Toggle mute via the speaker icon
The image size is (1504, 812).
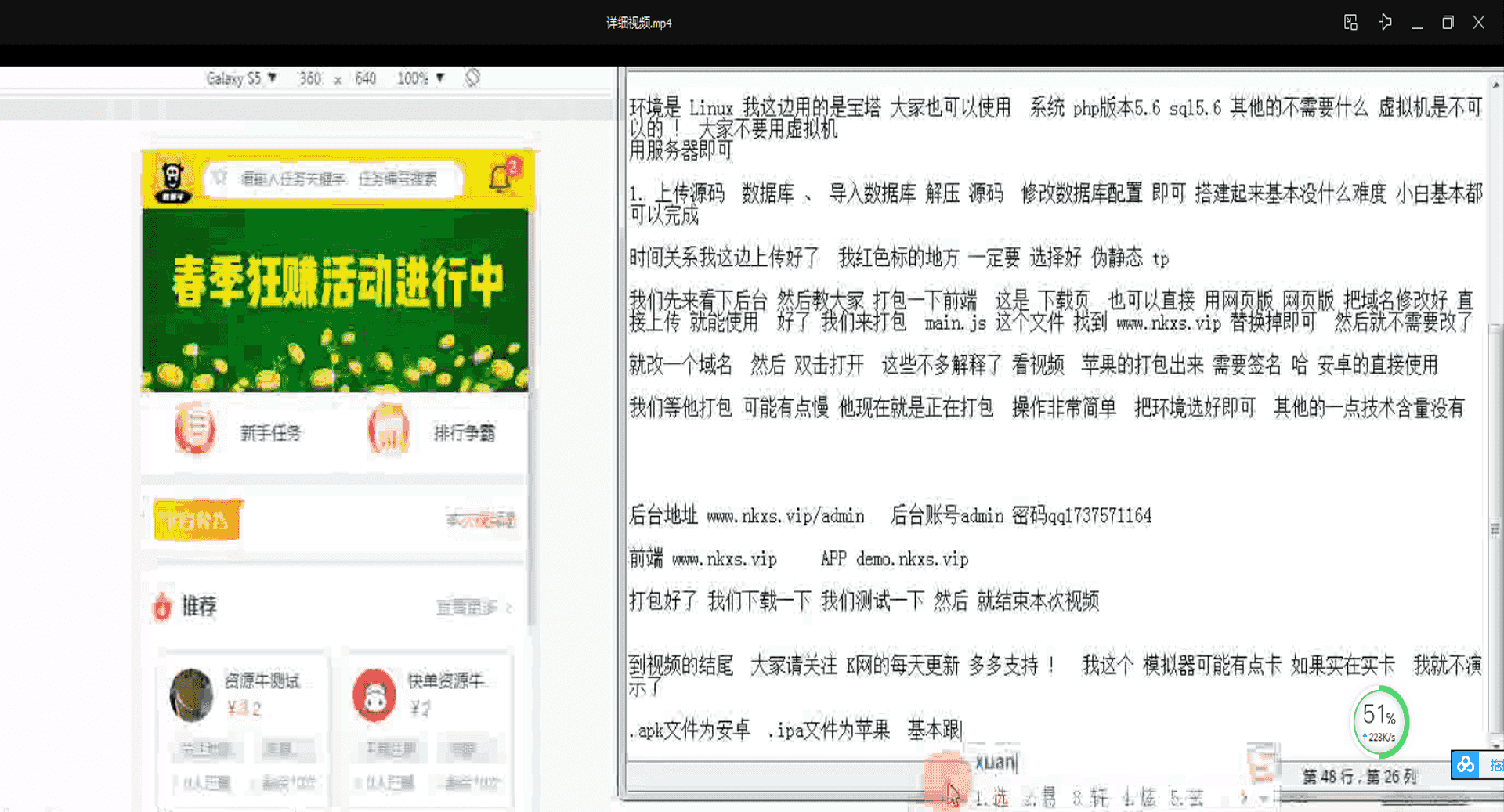point(1385,22)
